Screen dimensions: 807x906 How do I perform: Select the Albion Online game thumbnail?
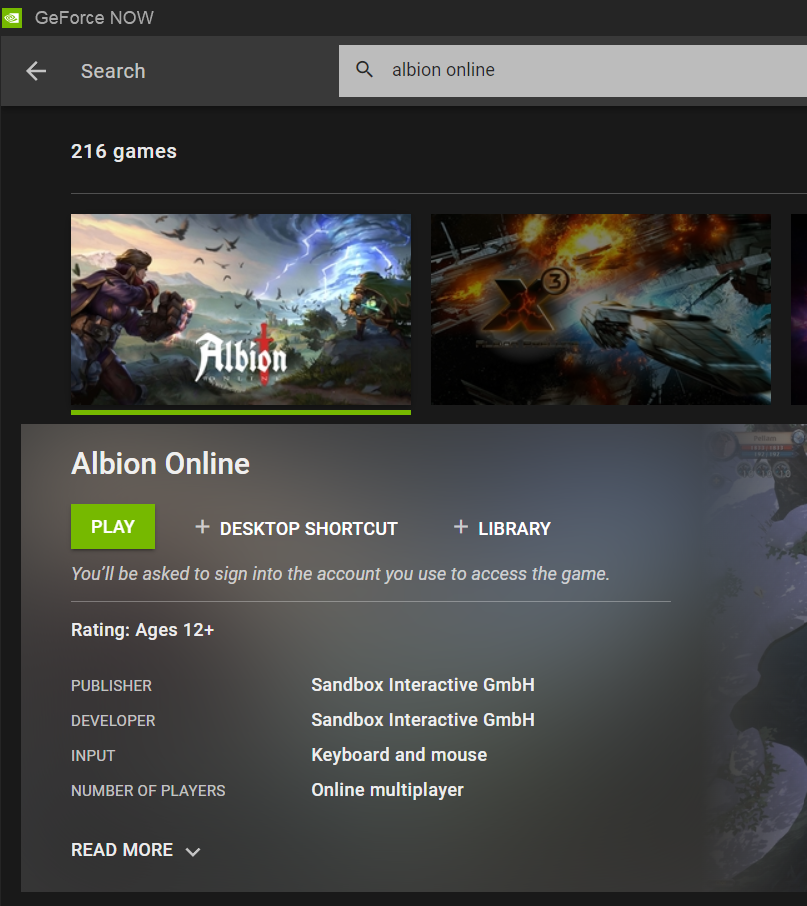coord(241,310)
